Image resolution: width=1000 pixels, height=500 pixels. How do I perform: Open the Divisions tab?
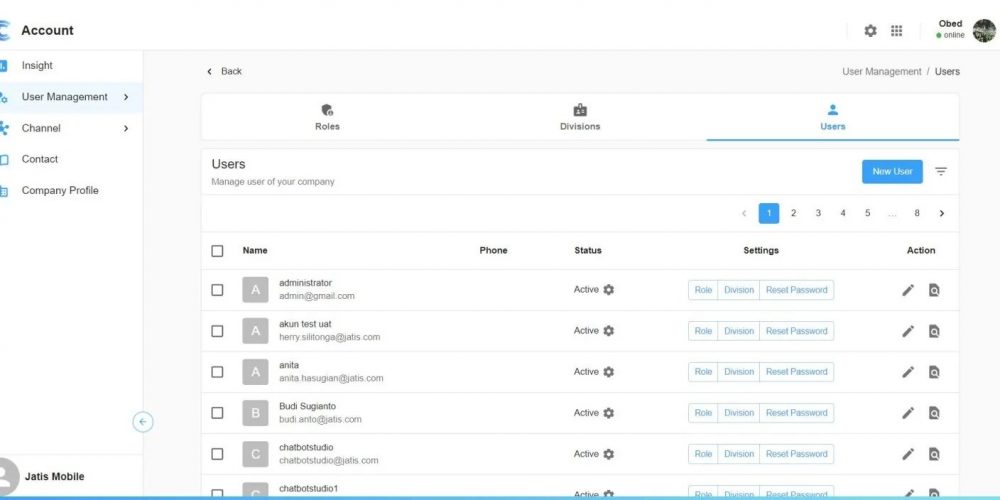pyautogui.click(x=580, y=117)
